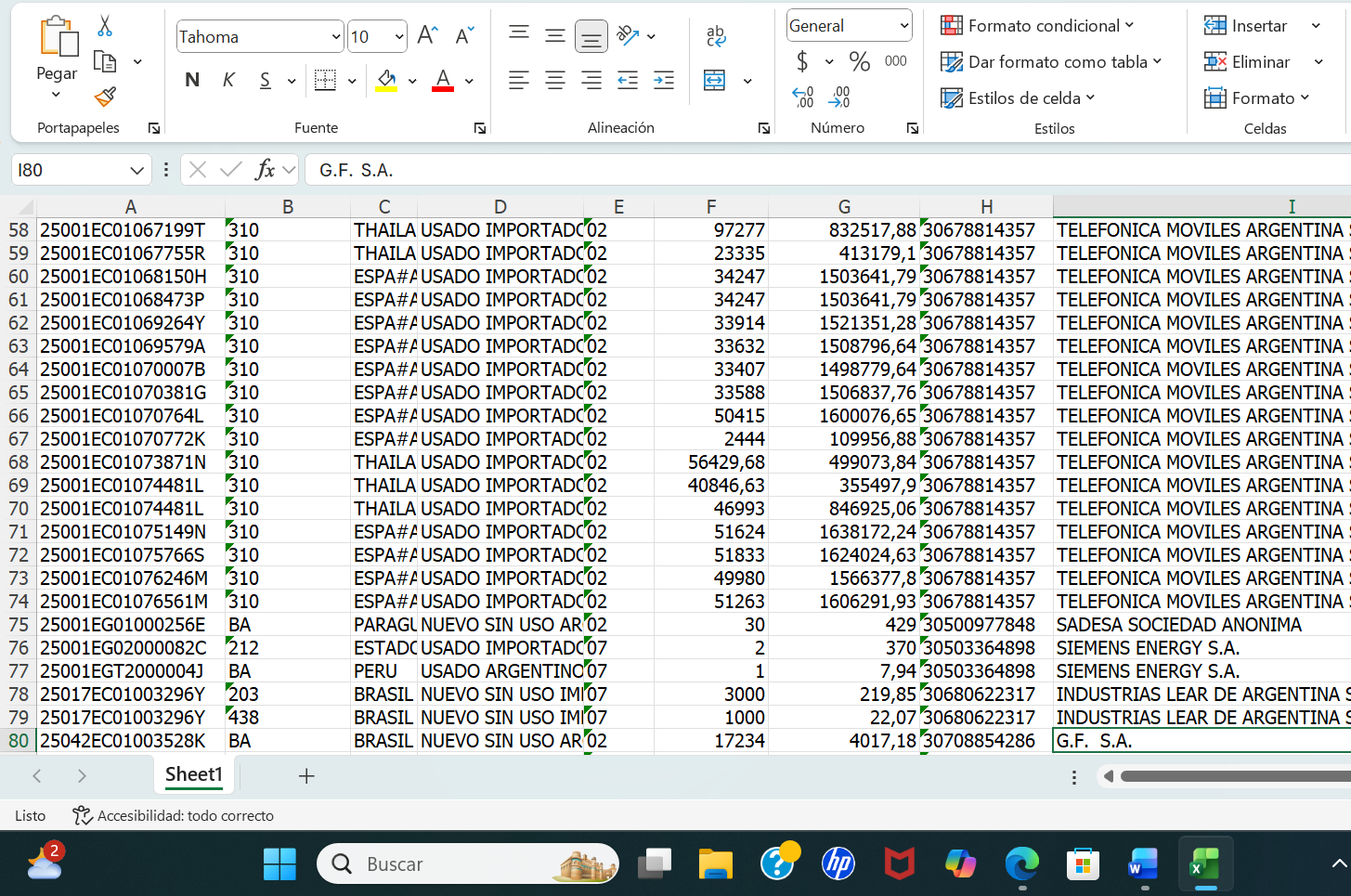Open the Formato condicional menu
Viewport: 1351px width, 896px height.
pos(1037,26)
